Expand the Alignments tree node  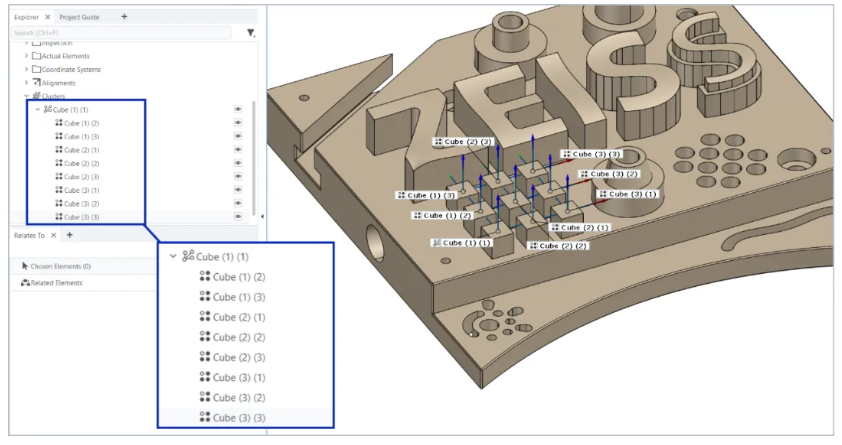[x=26, y=83]
